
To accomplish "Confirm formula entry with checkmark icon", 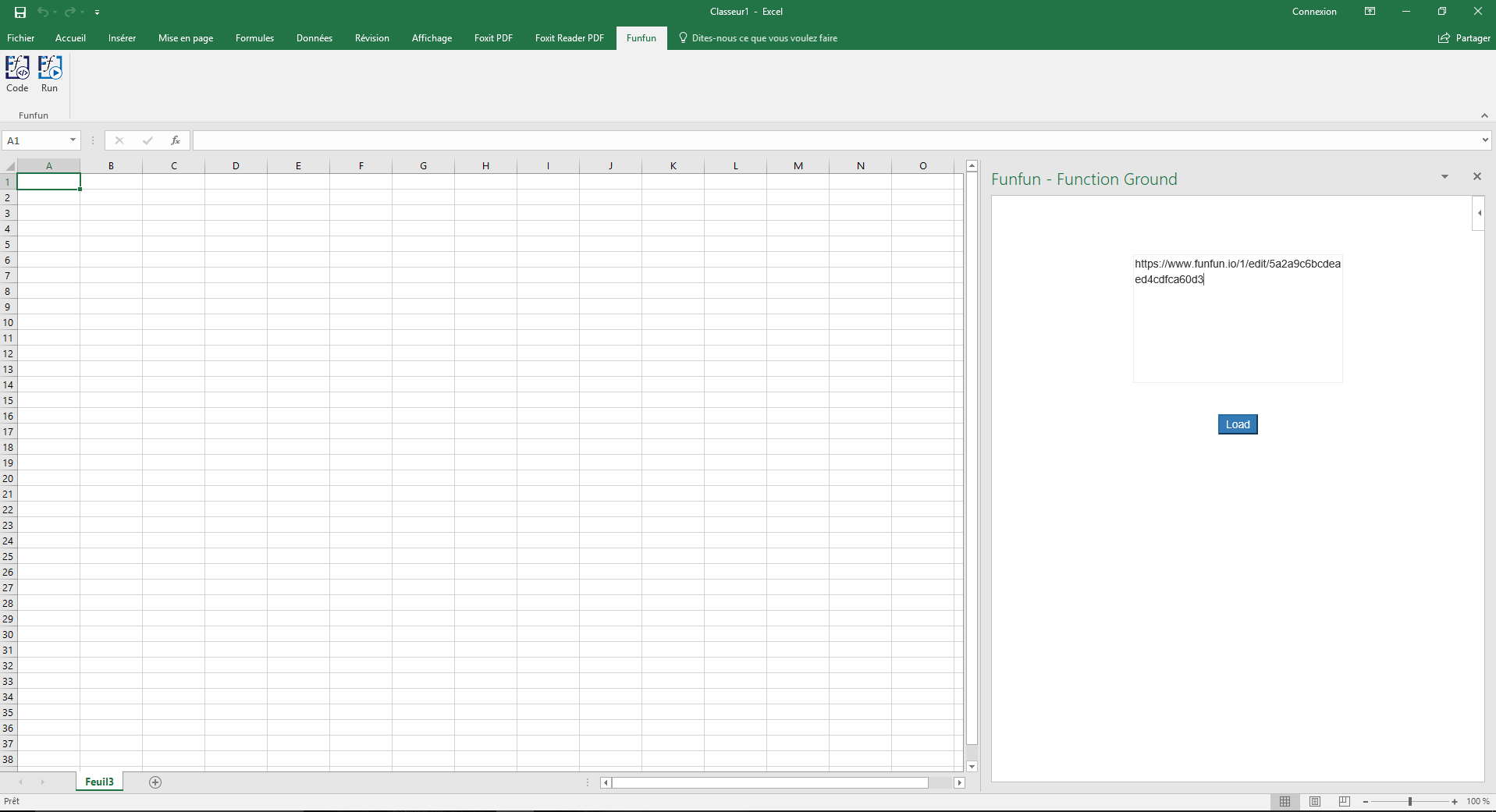I will point(147,140).
